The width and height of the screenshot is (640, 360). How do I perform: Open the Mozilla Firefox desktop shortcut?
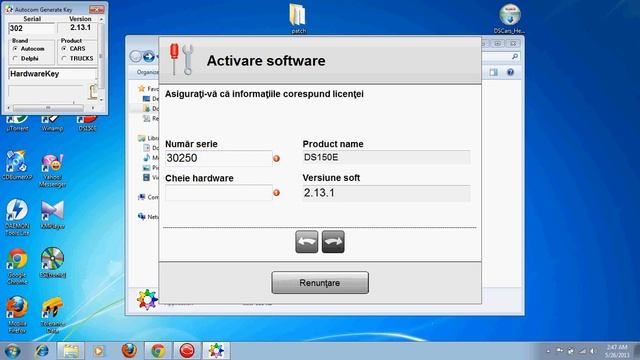coord(17,314)
